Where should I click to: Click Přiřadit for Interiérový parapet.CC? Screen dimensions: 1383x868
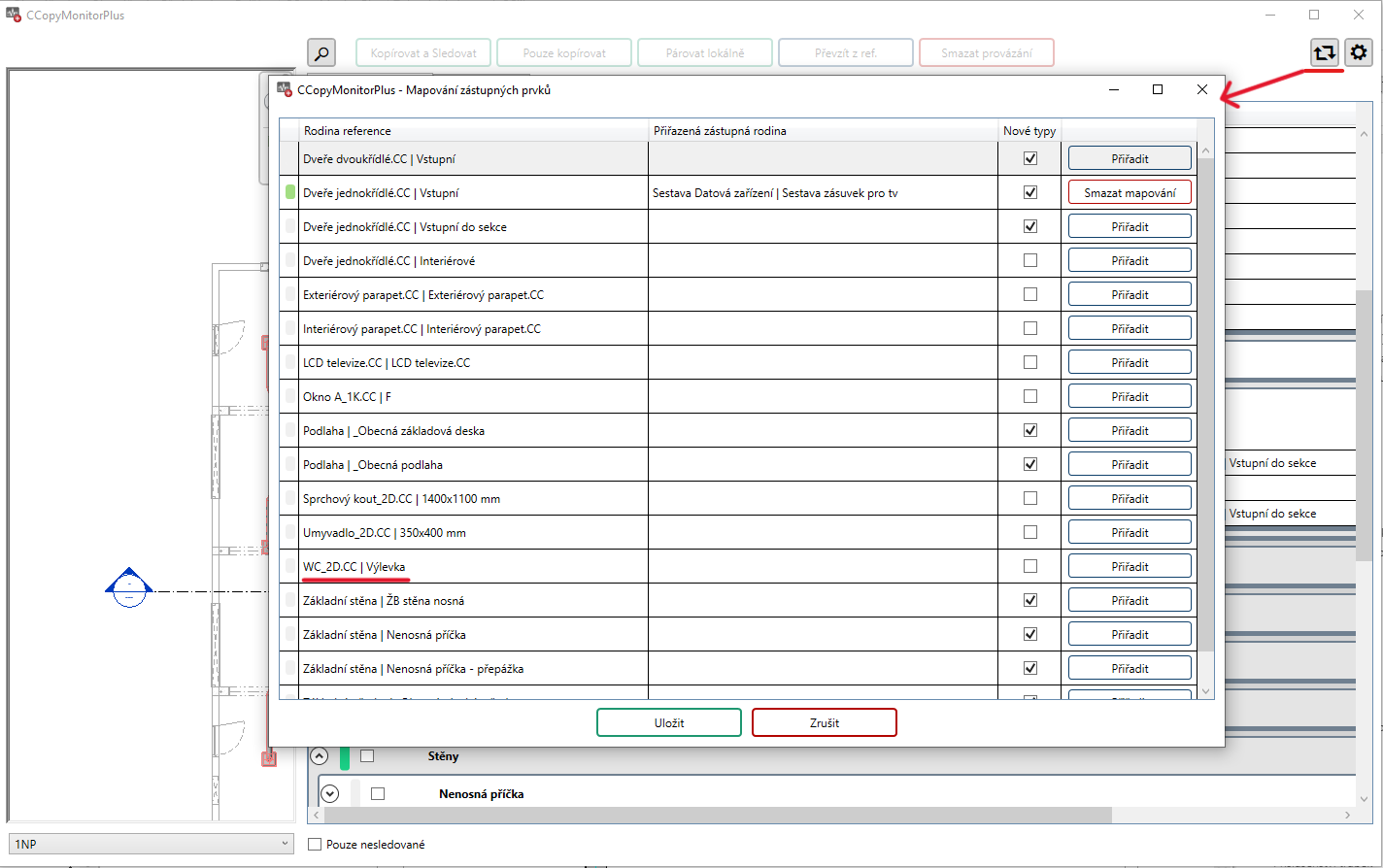(x=1130, y=328)
